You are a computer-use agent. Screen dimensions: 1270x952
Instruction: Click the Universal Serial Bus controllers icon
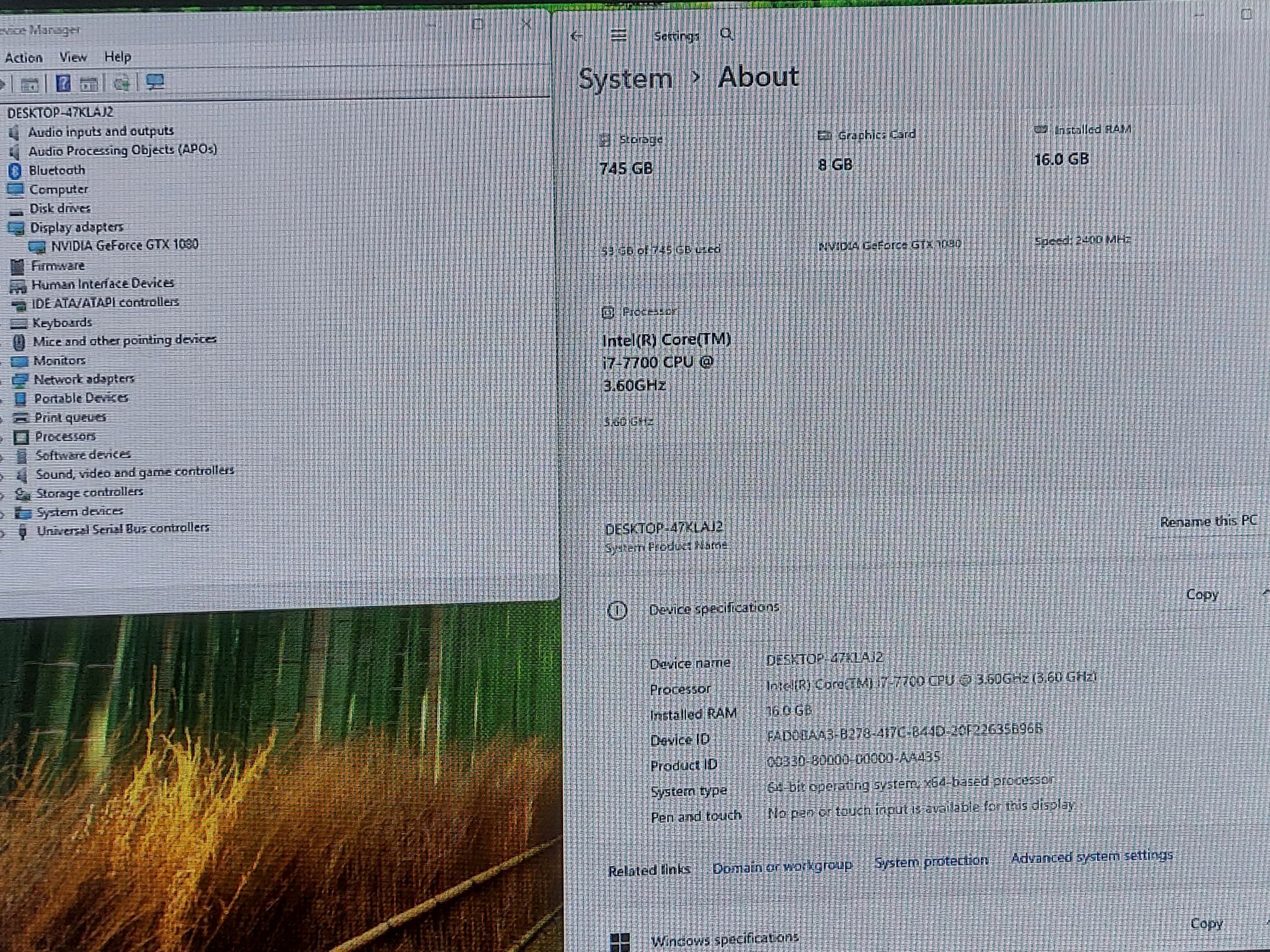(x=23, y=532)
